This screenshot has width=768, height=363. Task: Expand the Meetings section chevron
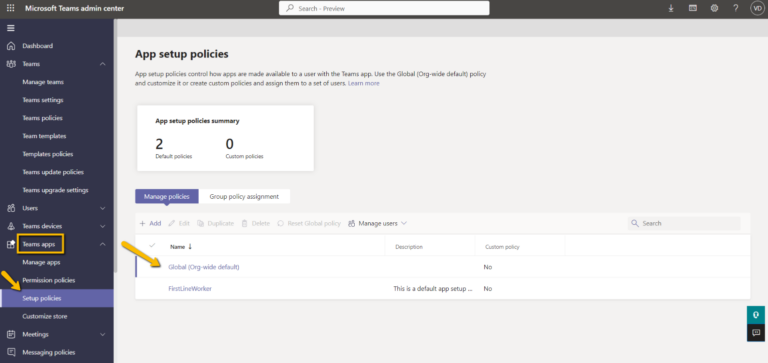(x=102, y=335)
